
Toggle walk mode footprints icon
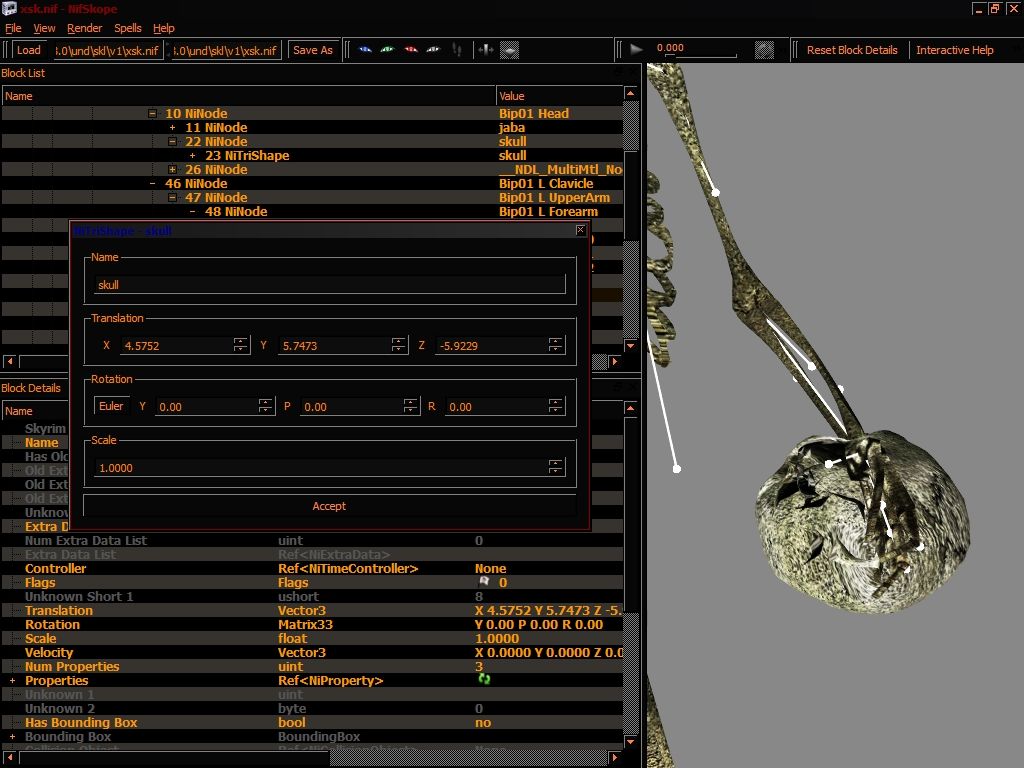457,50
